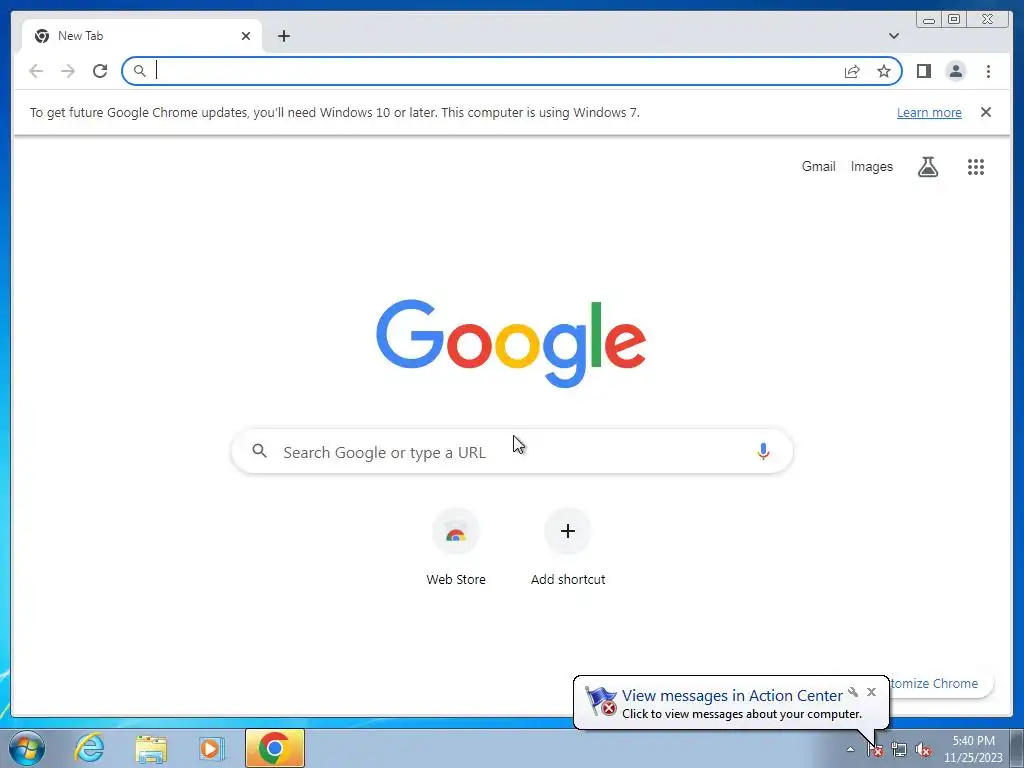Image resolution: width=1024 pixels, height=768 pixels.
Task: Open a new tab with plus button
Action: pos(283,36)
